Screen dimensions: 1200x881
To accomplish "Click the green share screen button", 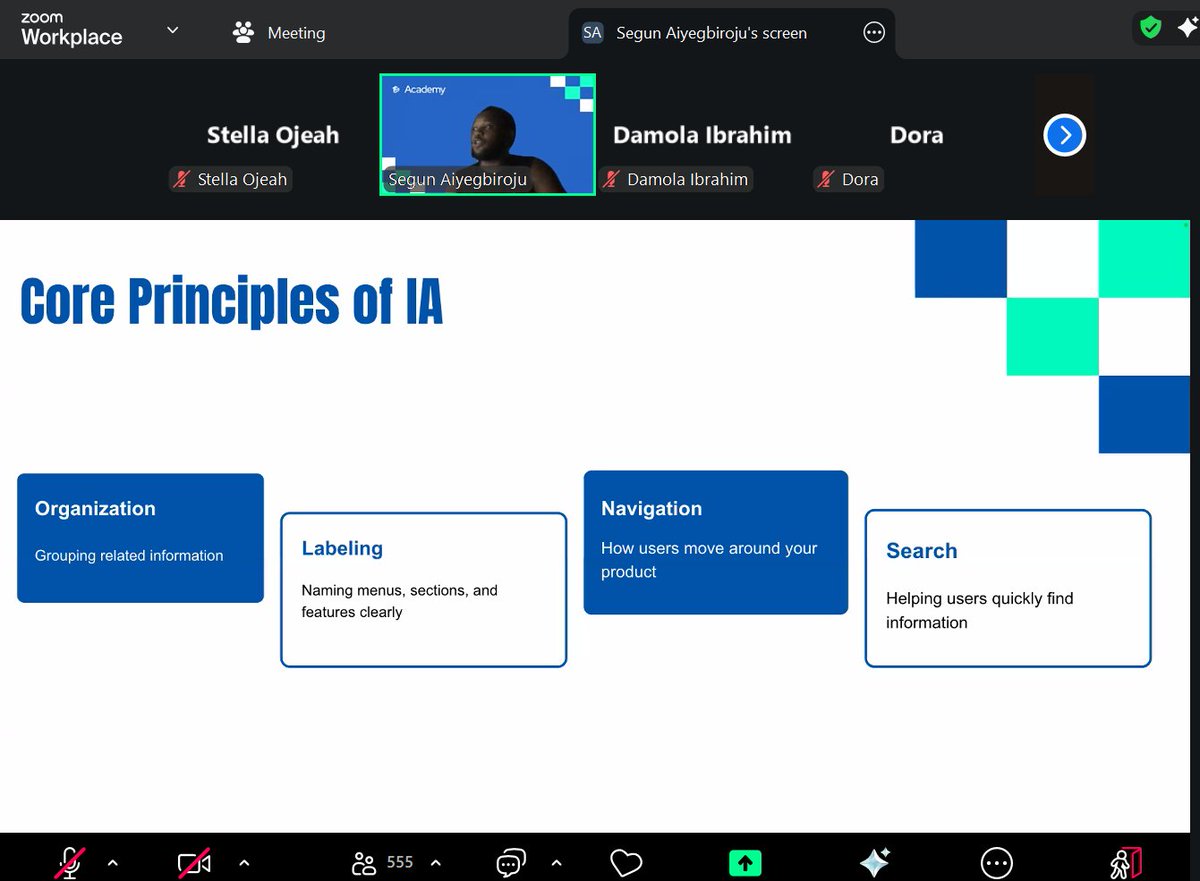I will [x=745, y=862].
